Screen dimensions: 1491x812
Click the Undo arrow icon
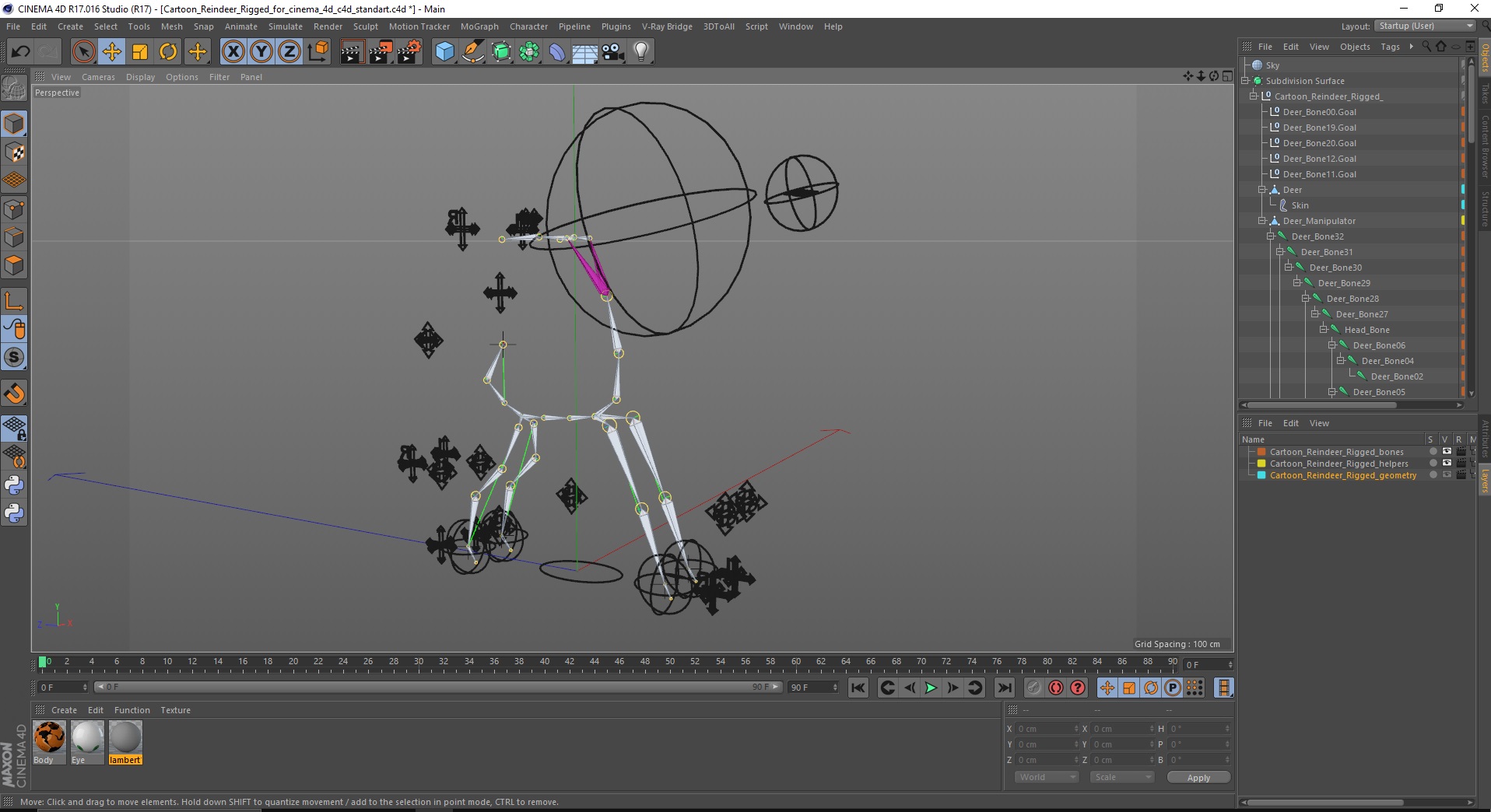tap(20, 52)
